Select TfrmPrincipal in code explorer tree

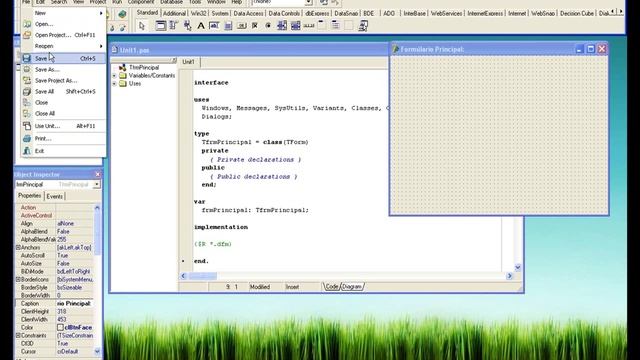tap(144, 67)
